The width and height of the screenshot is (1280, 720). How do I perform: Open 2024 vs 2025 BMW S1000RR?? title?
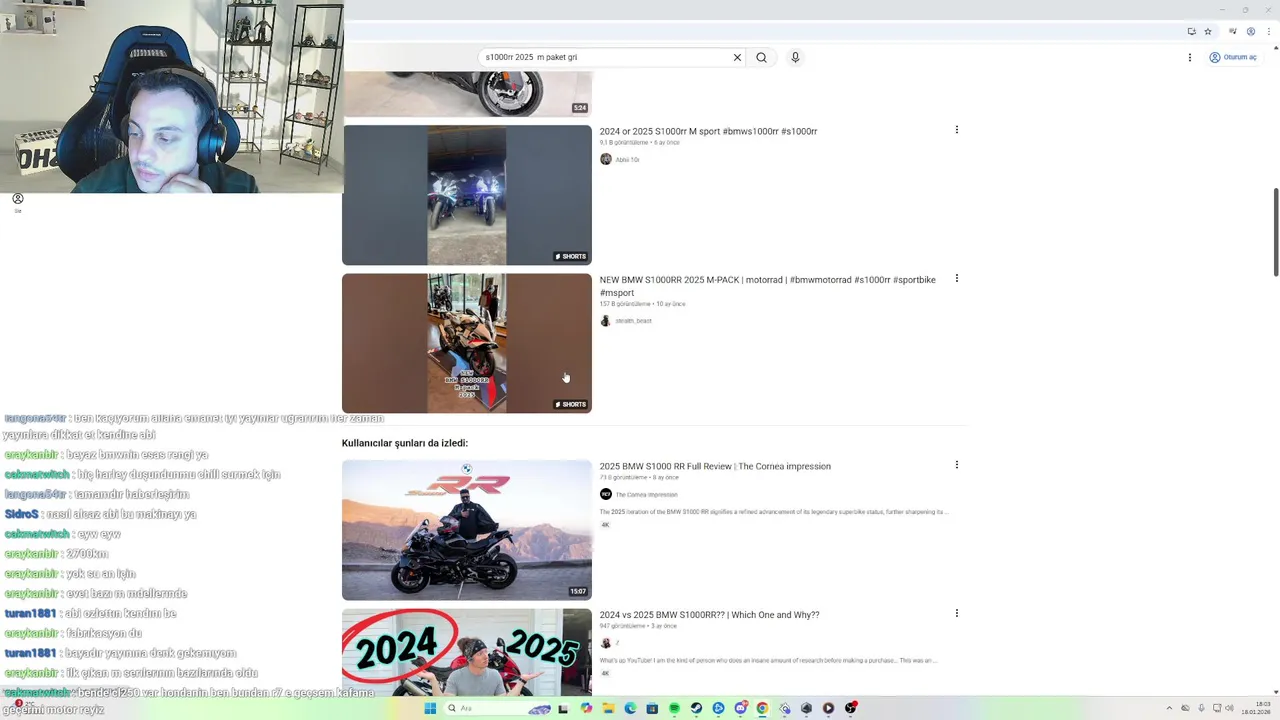pyautogui.click(x=709, y=615)
